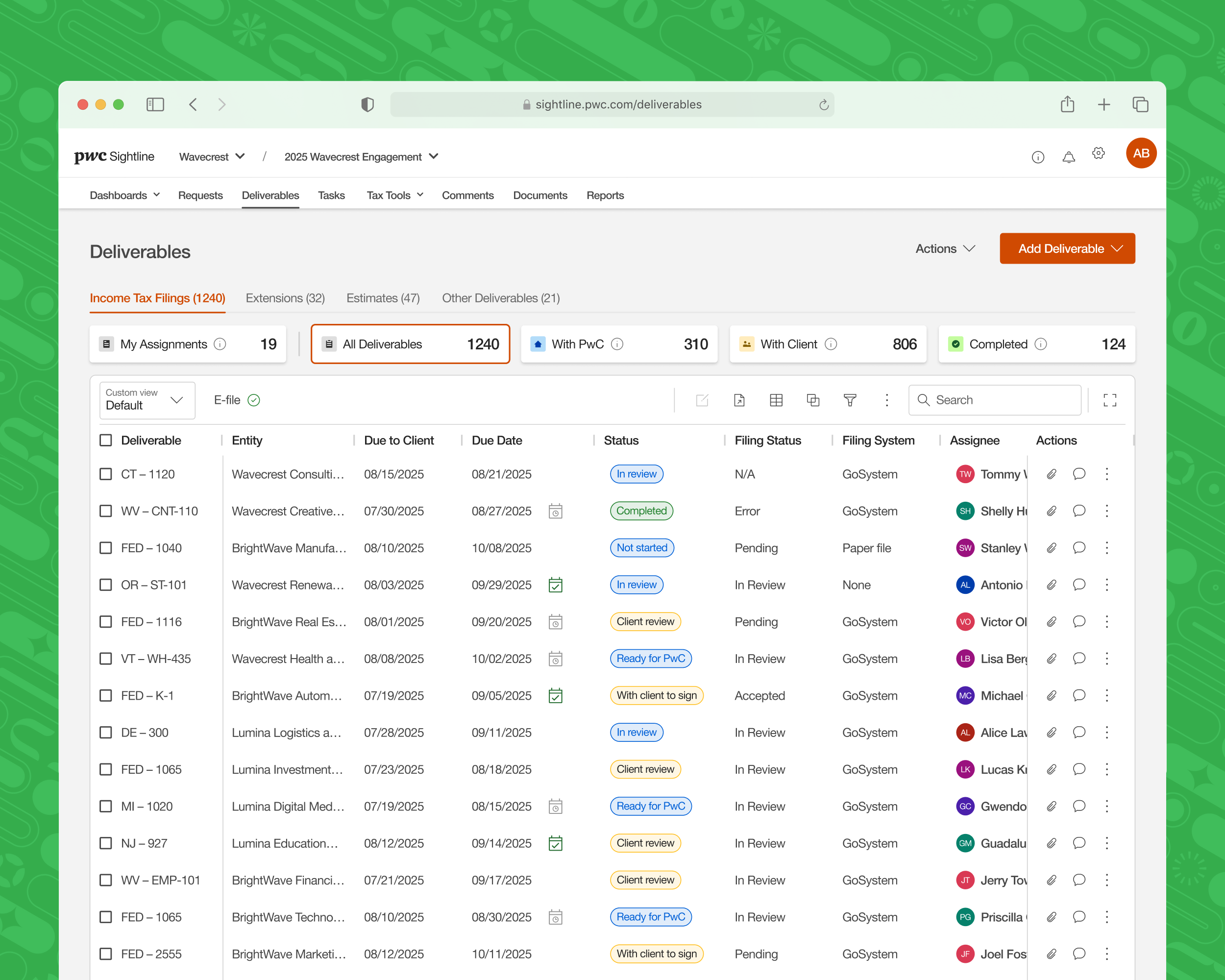Go back in browser history
The width and height of the screenshot is (1225, 980).
click(193, 104)
